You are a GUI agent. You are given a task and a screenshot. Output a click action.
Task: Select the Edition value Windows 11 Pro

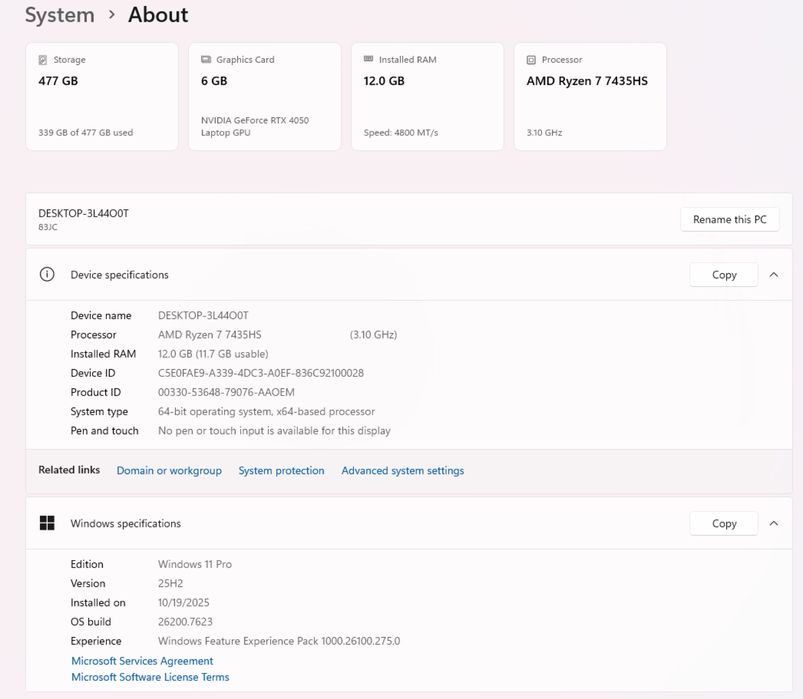click(x=195, y=564)
